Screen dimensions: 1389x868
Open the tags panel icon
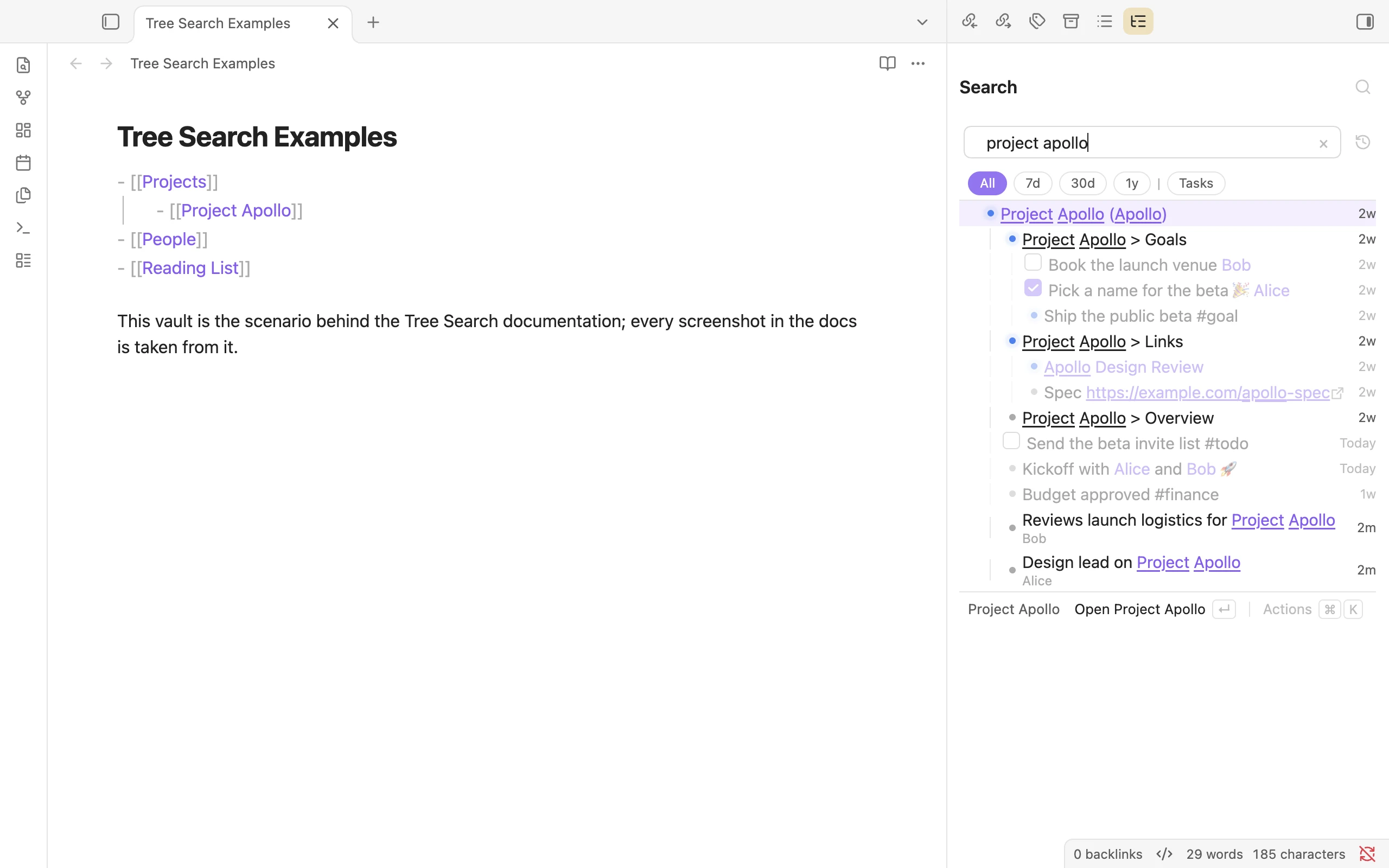(x=1037, y=21)
